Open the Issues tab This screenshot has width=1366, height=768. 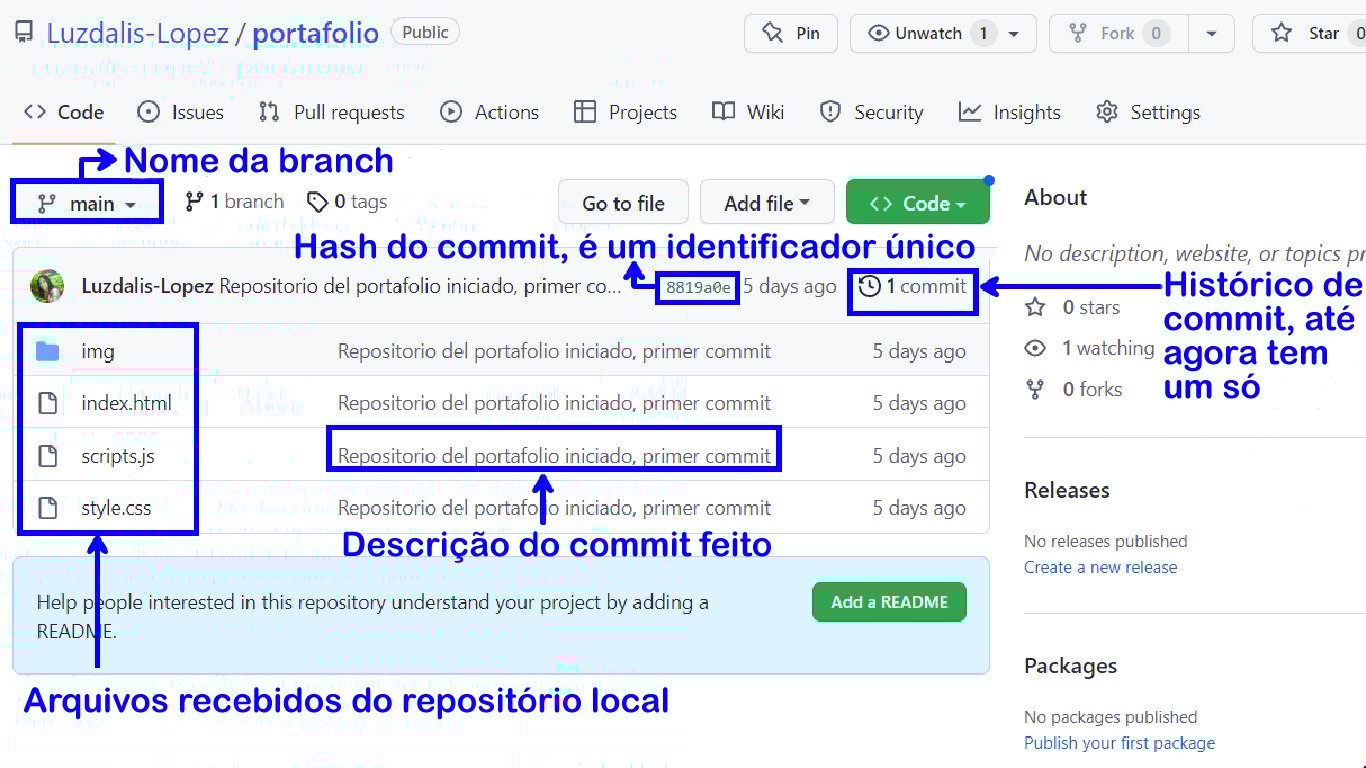tap(180, 112)
